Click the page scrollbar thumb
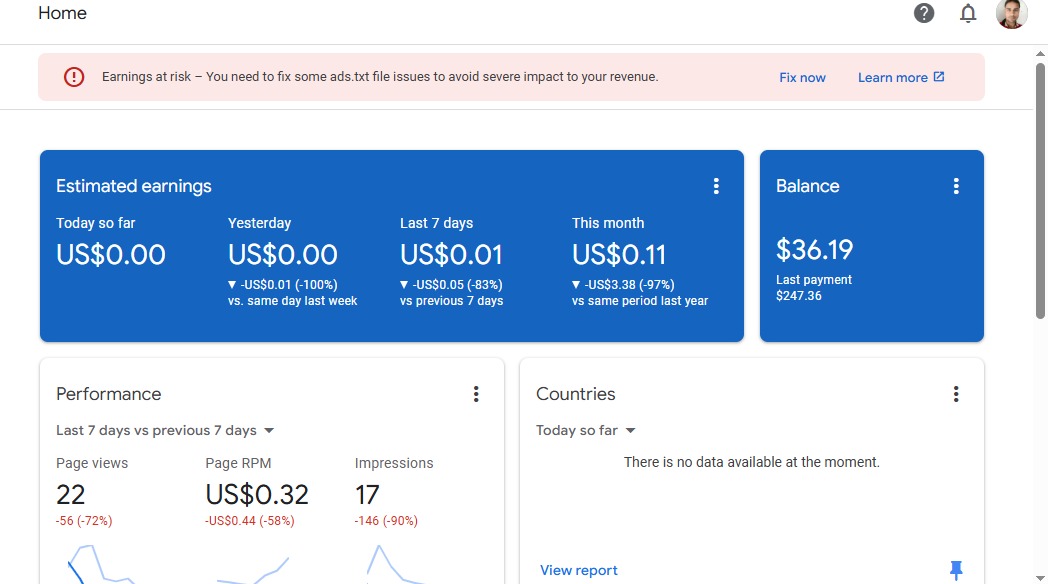Screen dimensions: 1048x584 [x=1040, y=190]
